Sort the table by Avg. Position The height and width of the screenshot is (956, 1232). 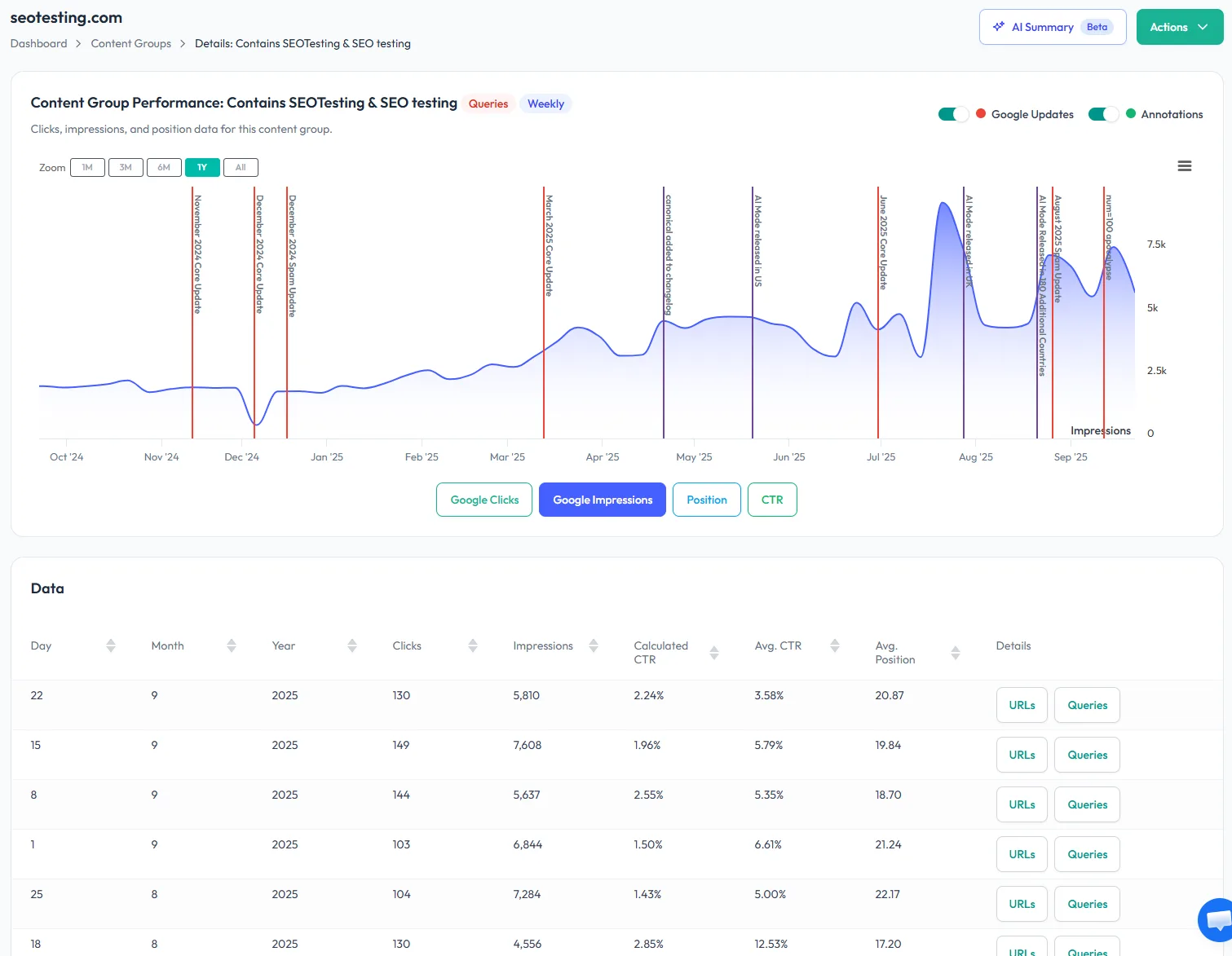coord(955,652)
